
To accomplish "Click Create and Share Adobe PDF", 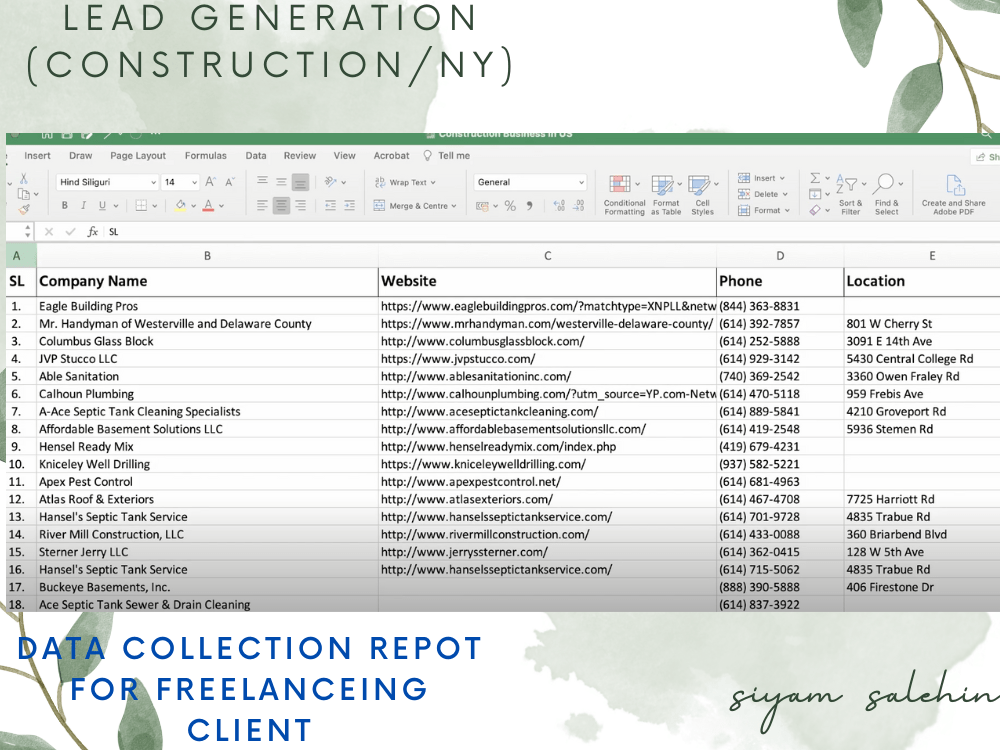I will 953,195.
